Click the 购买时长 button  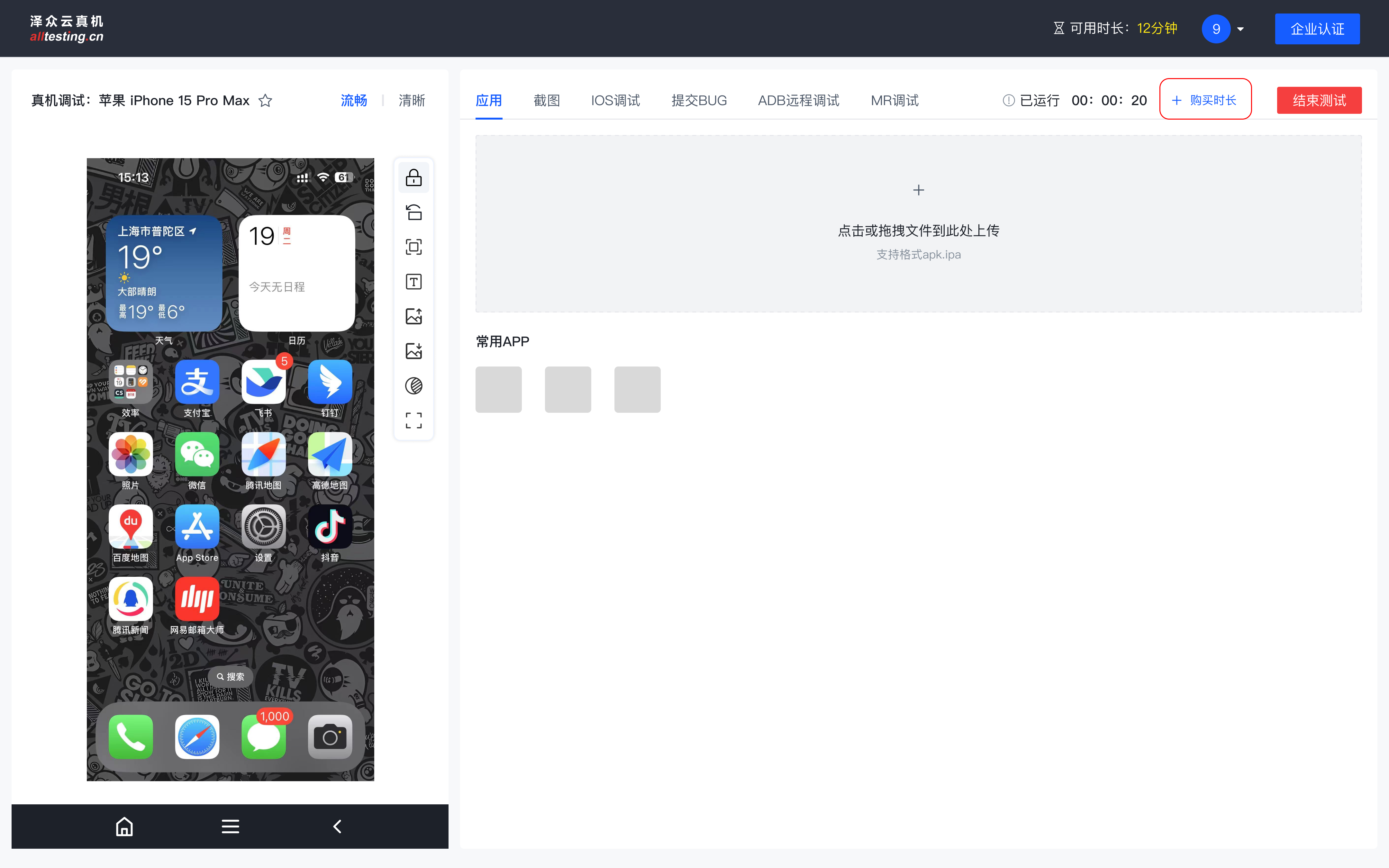click(x=1205, y=100)
